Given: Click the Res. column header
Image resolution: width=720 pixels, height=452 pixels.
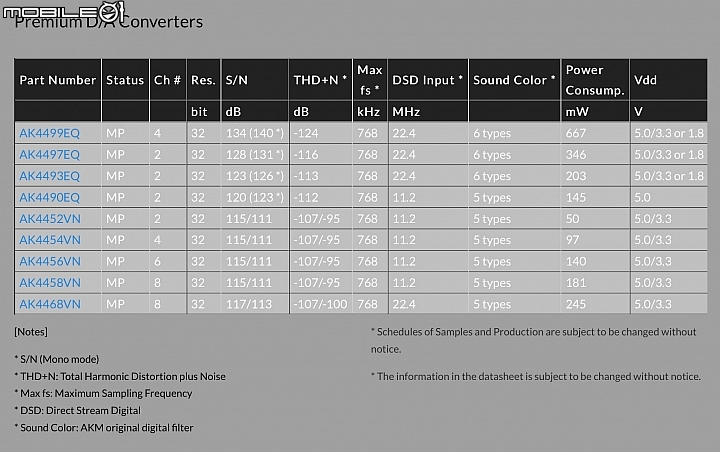Looking at the screenshot, I should point(203,80).
